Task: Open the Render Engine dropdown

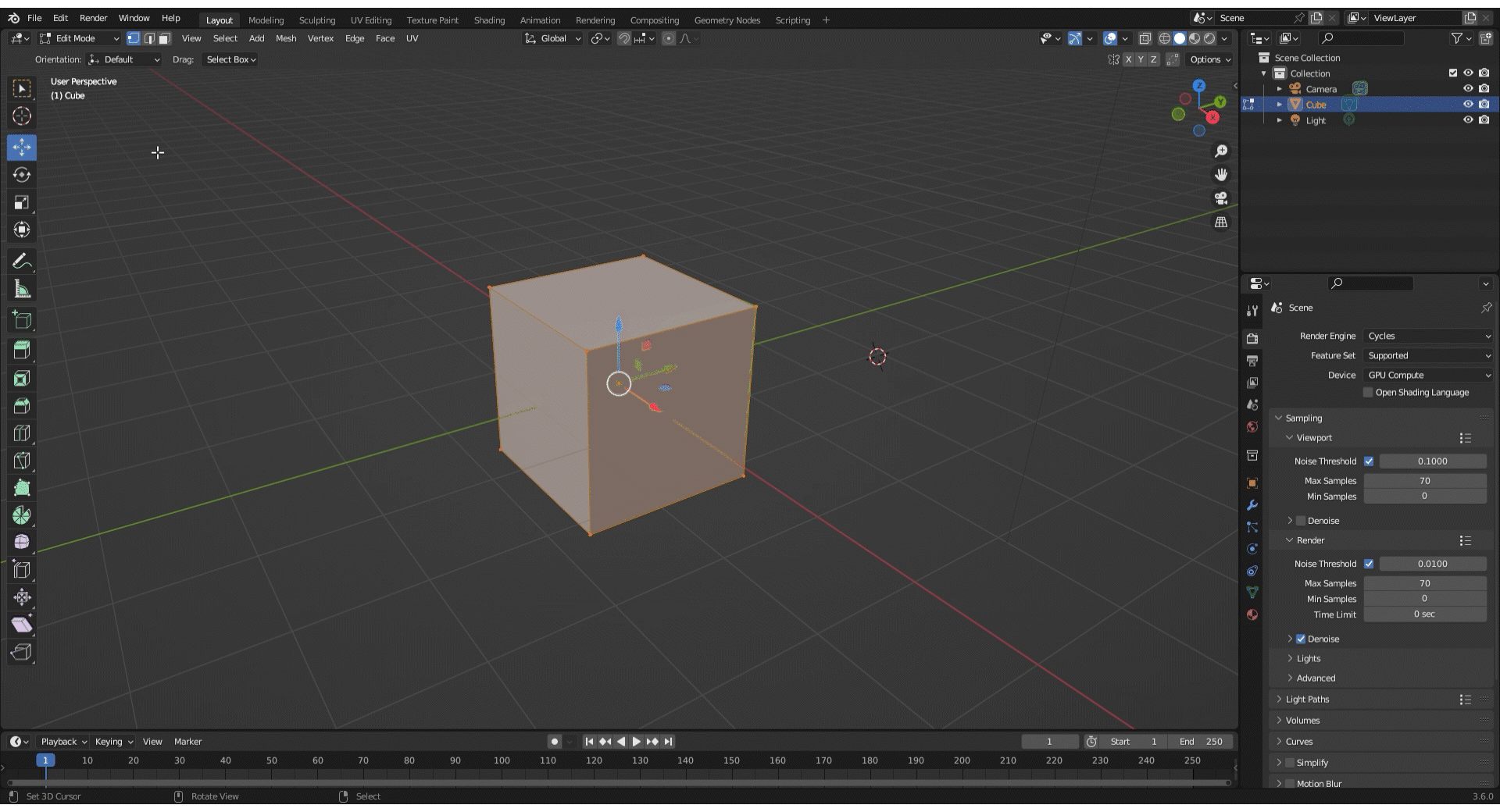Action: [x=1428, y=336]
